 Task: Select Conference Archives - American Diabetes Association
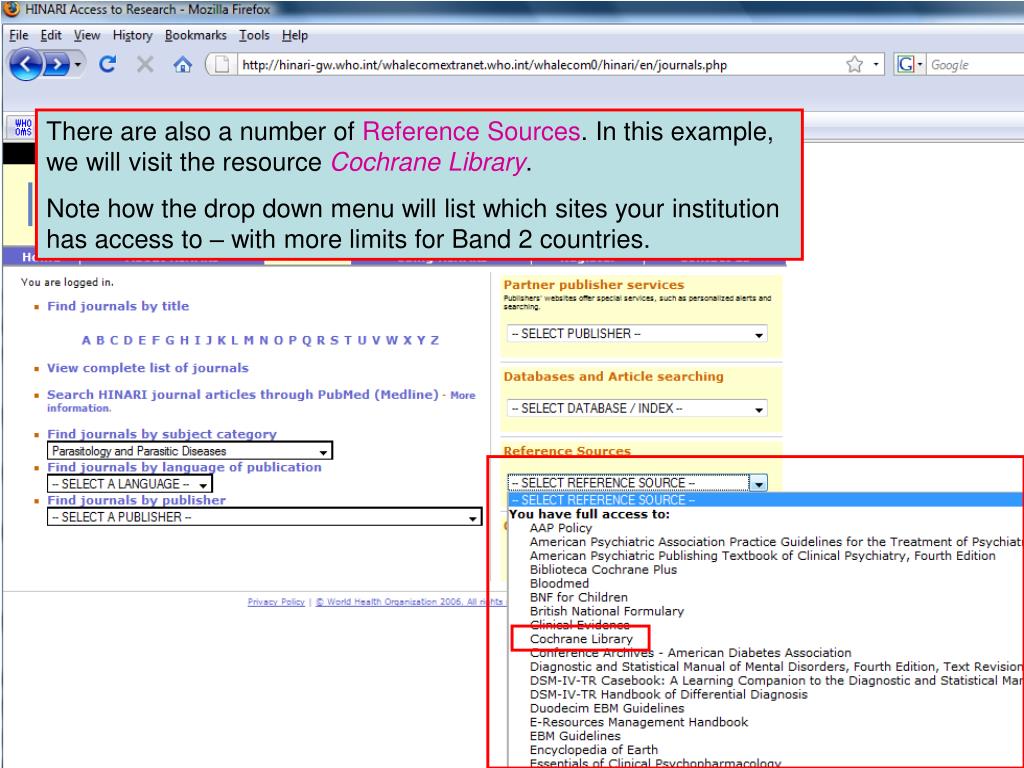tap(691, 652)
